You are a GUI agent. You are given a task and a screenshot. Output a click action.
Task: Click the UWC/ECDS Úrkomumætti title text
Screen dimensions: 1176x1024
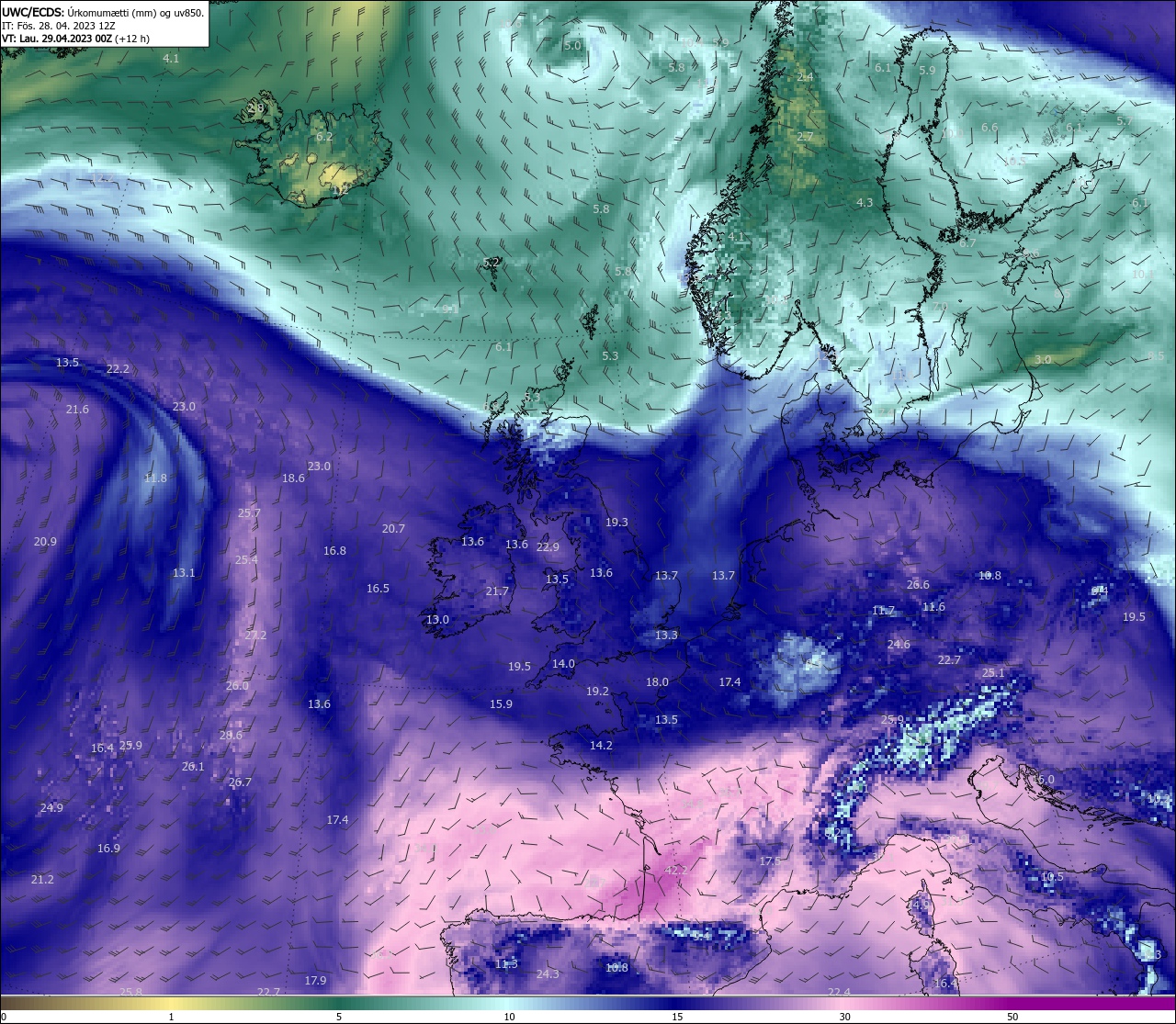pyautogui.click(x=104, y=13)
